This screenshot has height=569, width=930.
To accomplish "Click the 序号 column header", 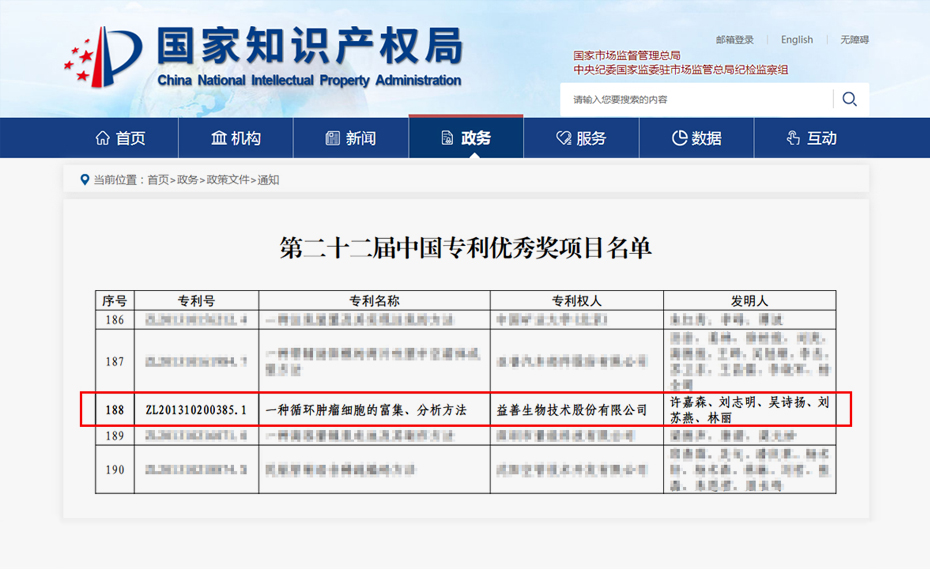I will (x=114, y=301).
